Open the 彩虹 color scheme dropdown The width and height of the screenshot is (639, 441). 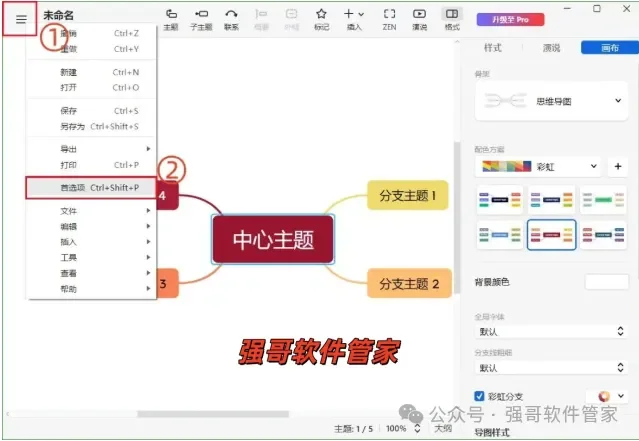coord(538,166)
